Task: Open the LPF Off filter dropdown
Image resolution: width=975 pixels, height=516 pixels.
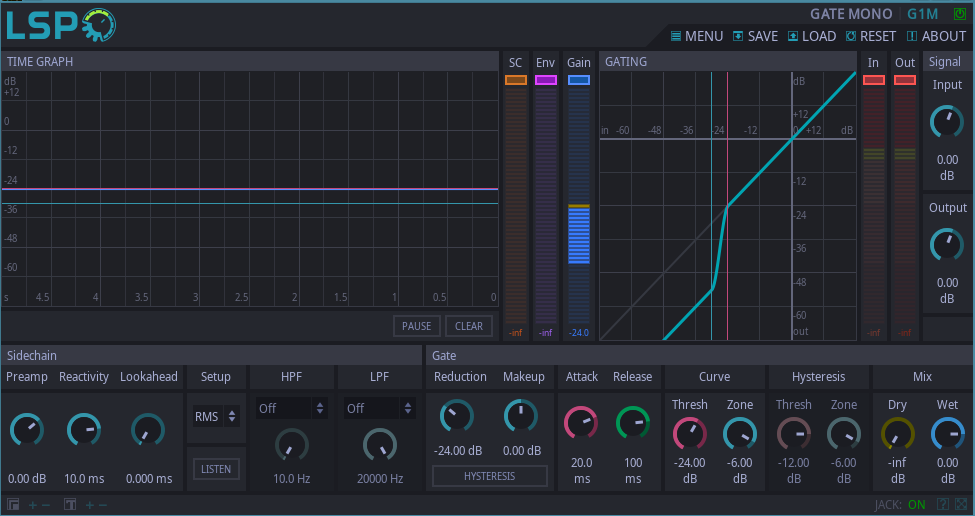Action: 379,408
